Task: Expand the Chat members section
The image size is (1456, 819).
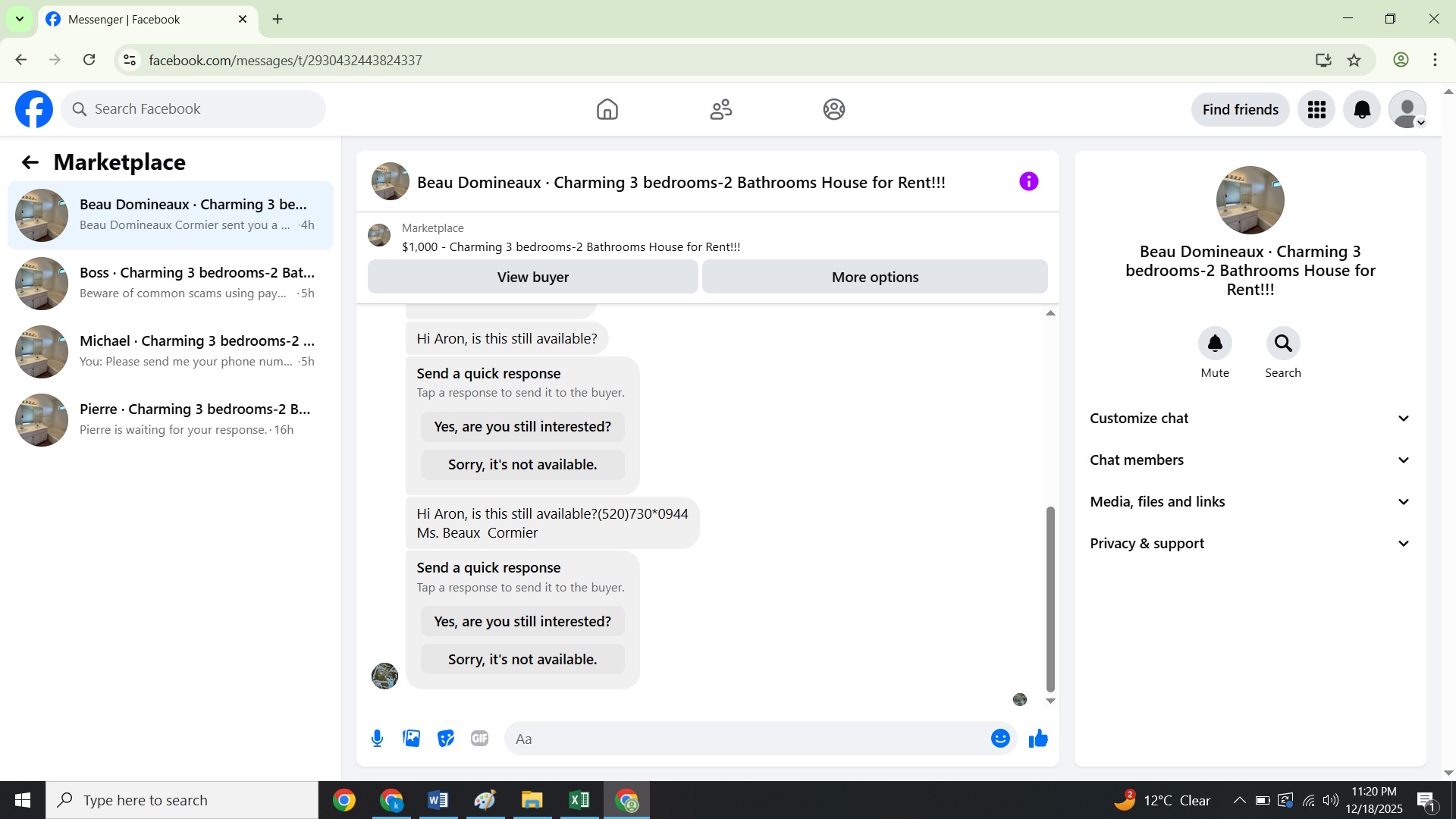Action: click(1250, 460)
